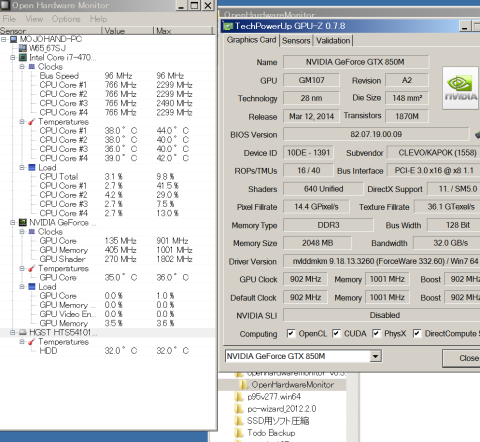
Task: Click the Driver Version field
Action: [x=382, y=261]
